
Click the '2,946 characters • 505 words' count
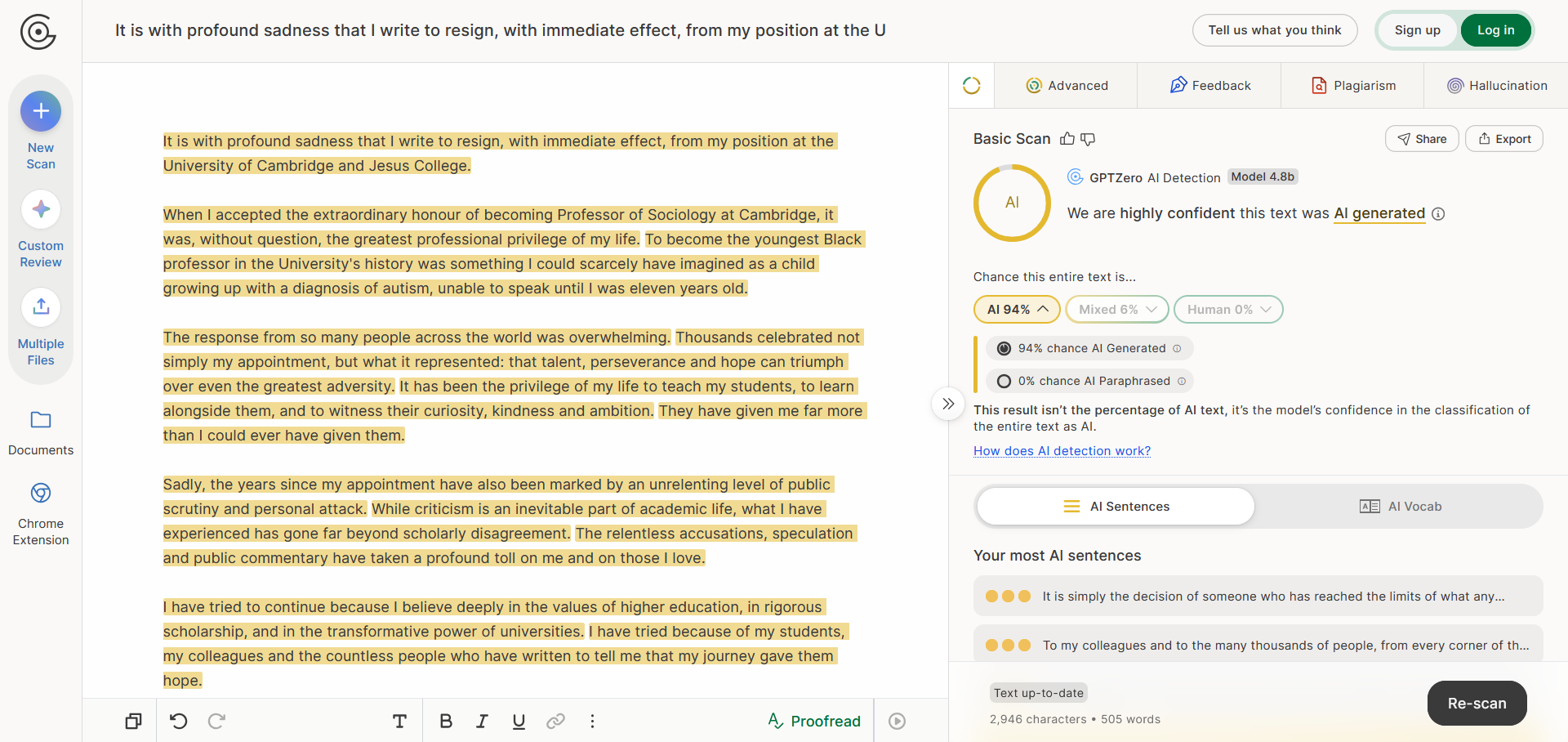(x=1075, y=719)
